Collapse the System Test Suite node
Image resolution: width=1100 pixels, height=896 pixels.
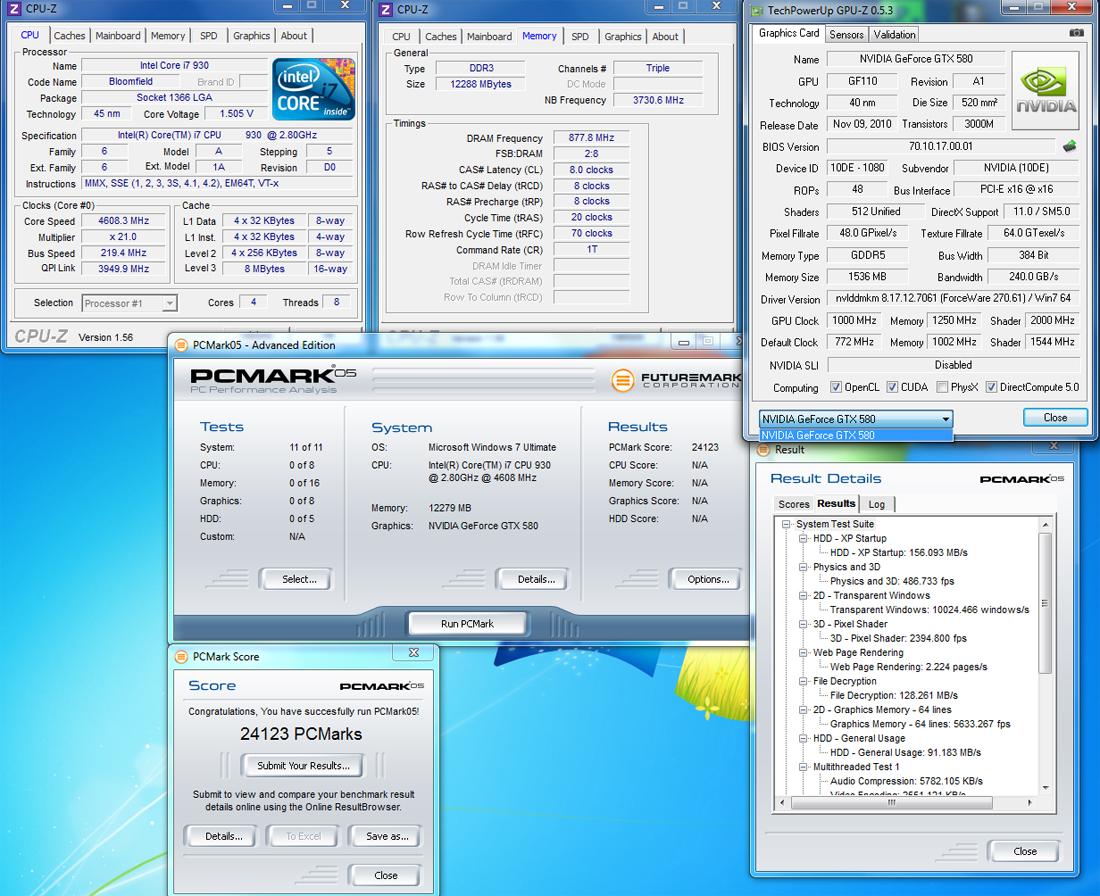[786, 524]
